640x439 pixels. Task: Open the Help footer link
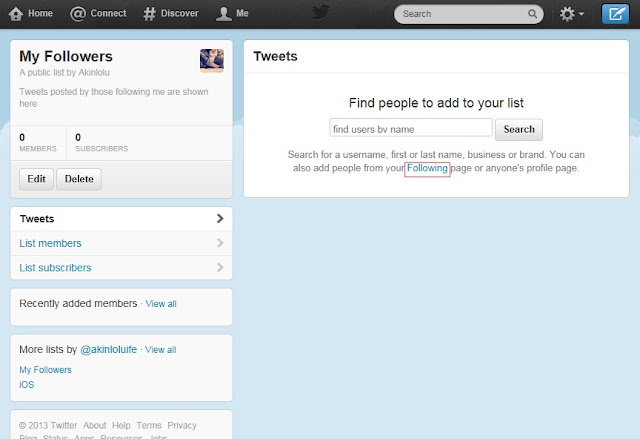pos(121,426)
